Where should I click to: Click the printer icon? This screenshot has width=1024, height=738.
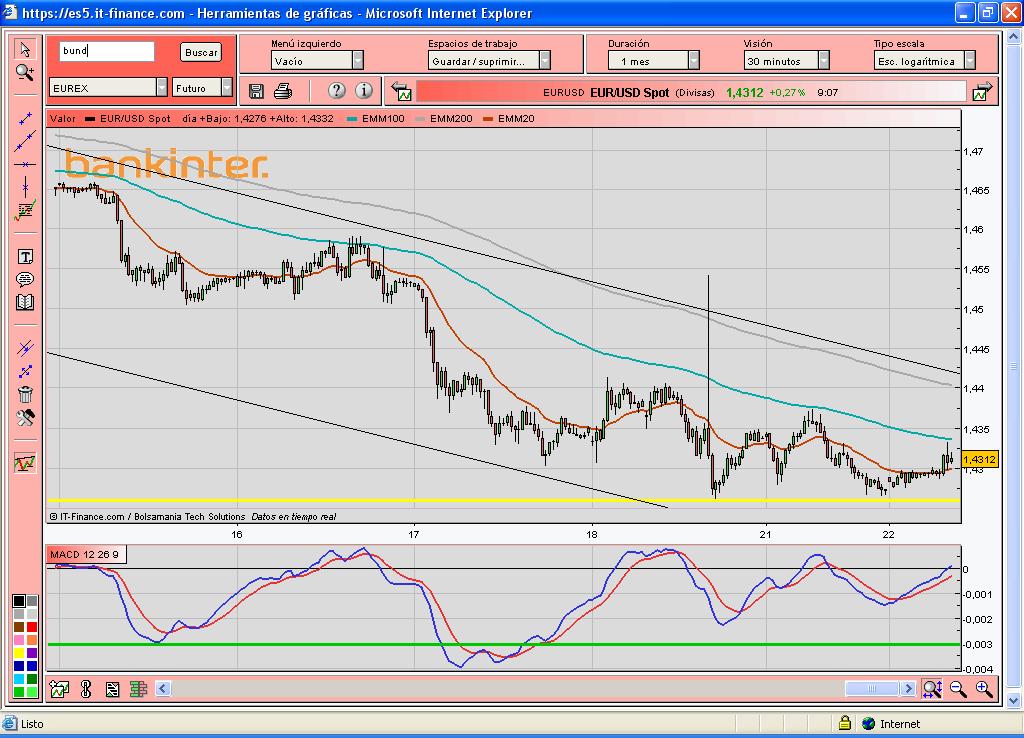[283, 91]
